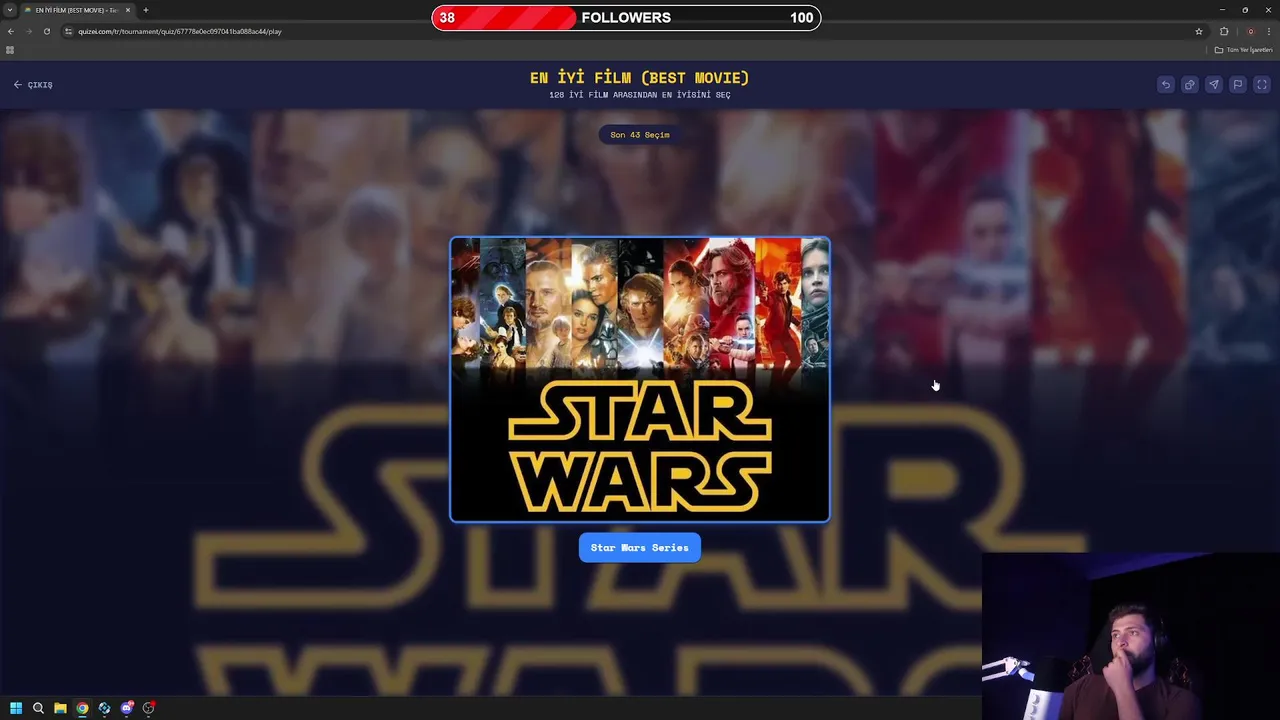The image size is (1280, 720).
Task: Open the site information icon in address bar
Action: coord(69,31)
